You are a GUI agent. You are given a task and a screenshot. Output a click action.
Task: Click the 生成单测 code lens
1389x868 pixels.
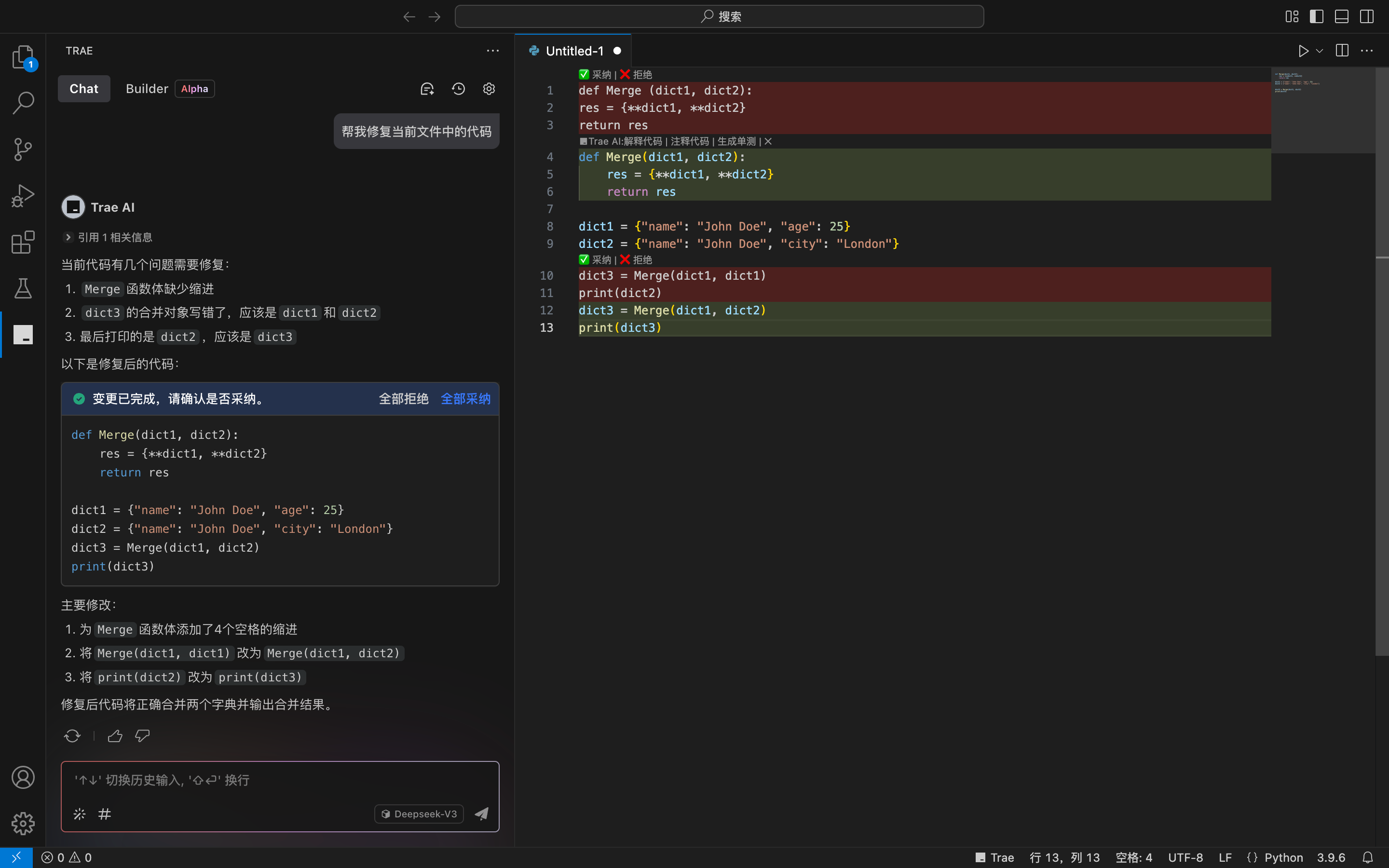pos(736,141)
